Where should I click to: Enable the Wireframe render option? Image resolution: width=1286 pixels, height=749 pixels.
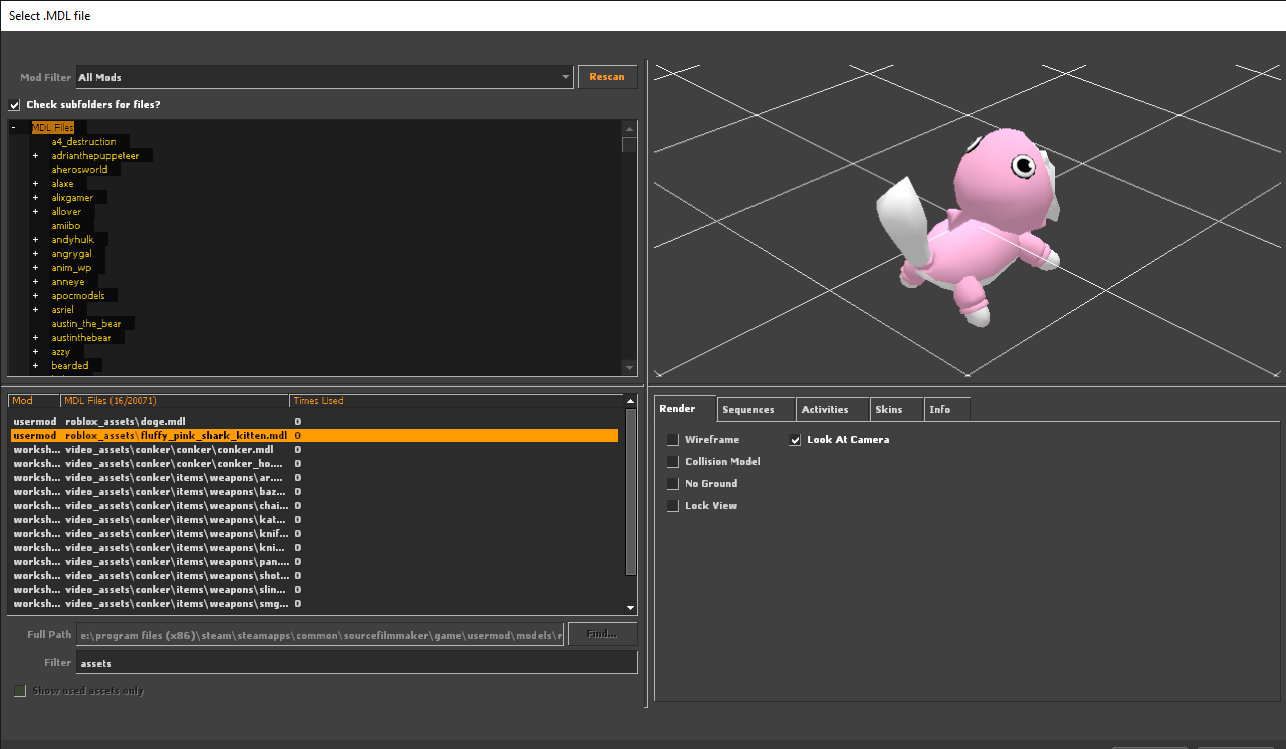pyautogui.click(x=673, y=440)
